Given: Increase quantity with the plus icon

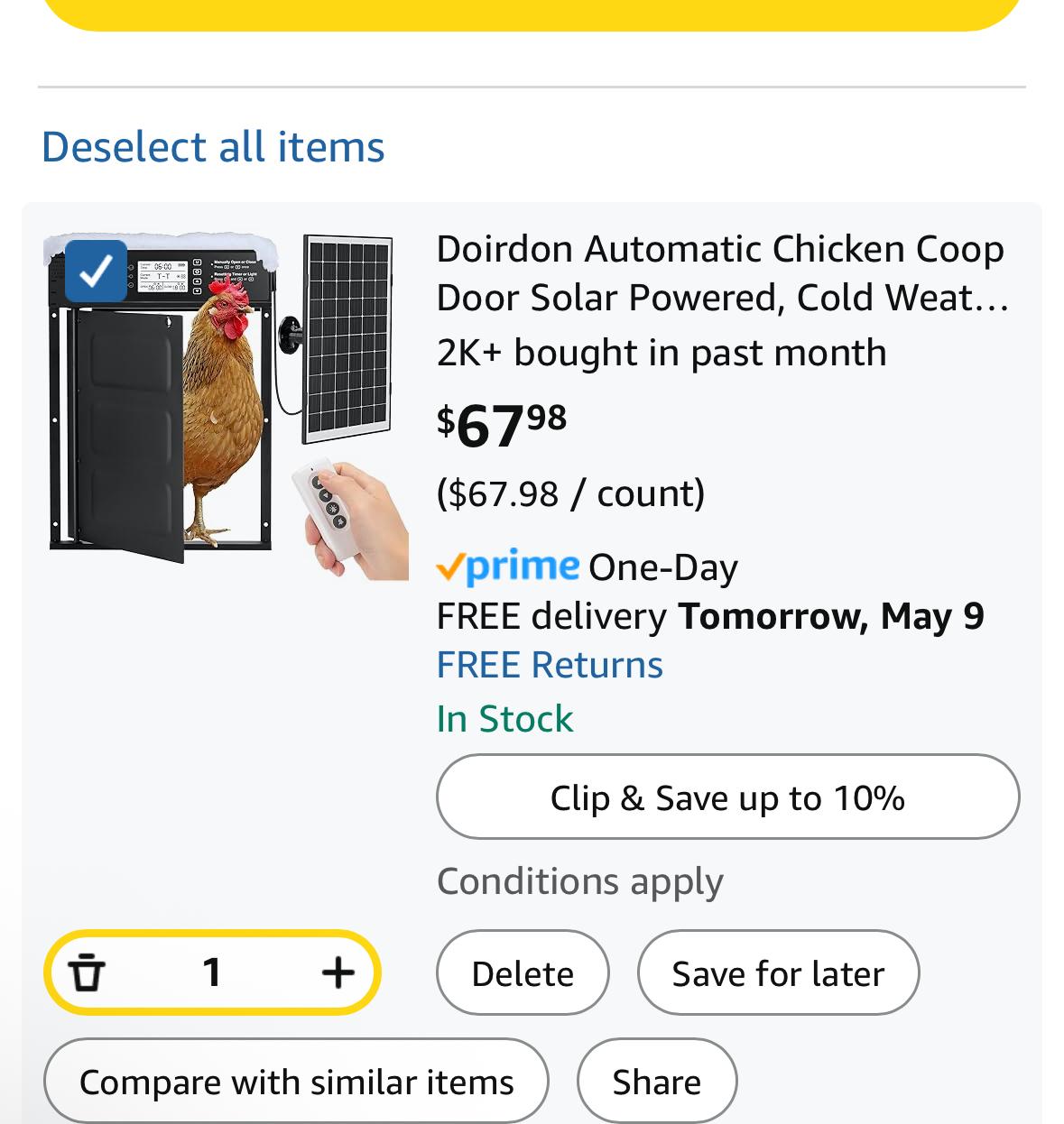Looking at the screenshot, I should click(338, 972).
